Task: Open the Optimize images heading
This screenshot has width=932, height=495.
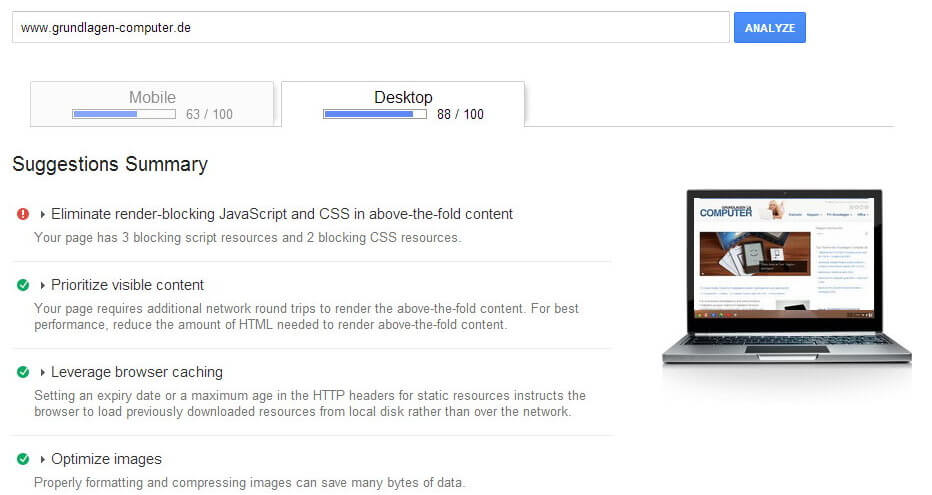Action: pyautogui.click(x=106, y=459)
